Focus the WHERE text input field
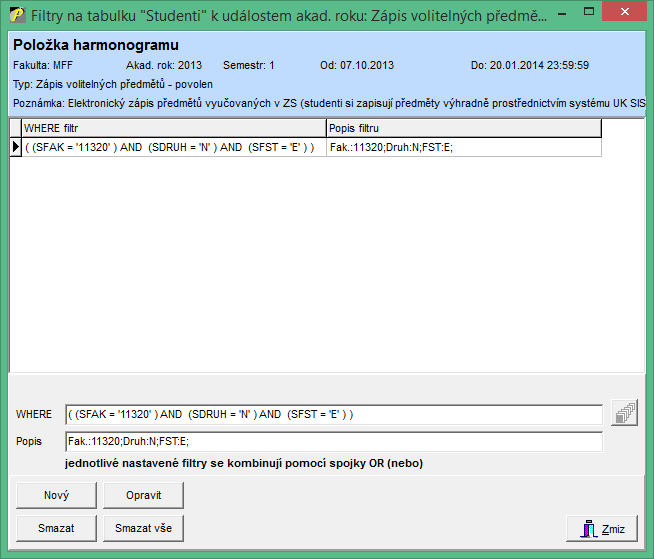 tap(333, 414)
